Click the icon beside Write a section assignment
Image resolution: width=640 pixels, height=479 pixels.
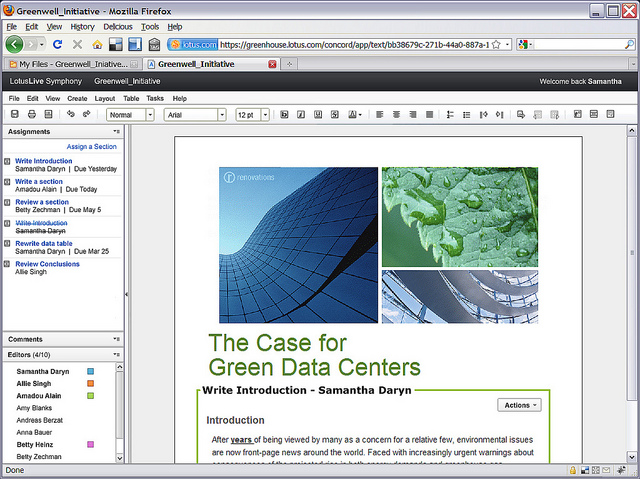(7, 182)
